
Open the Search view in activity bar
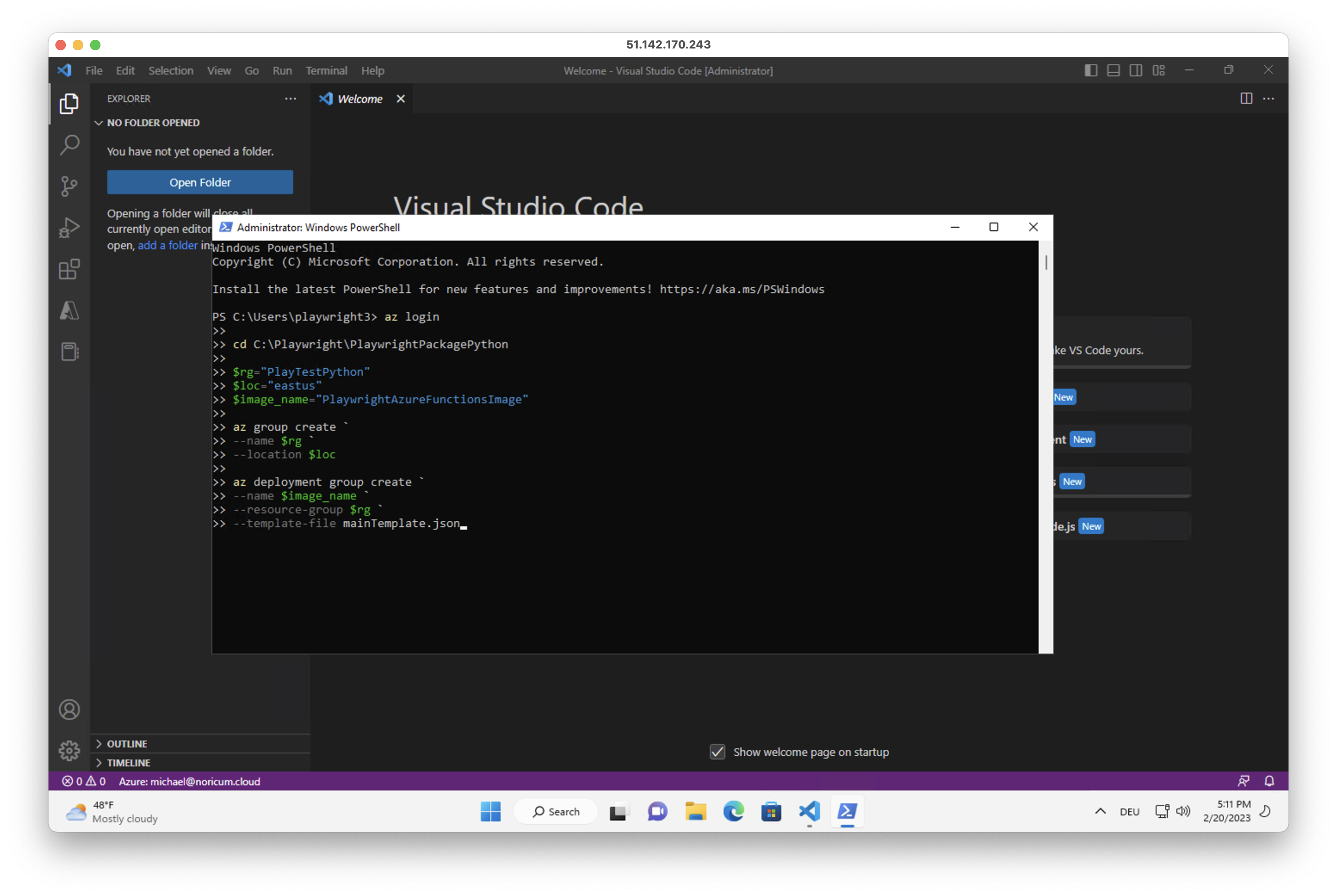pyautogui.click(x=69, y=145)
